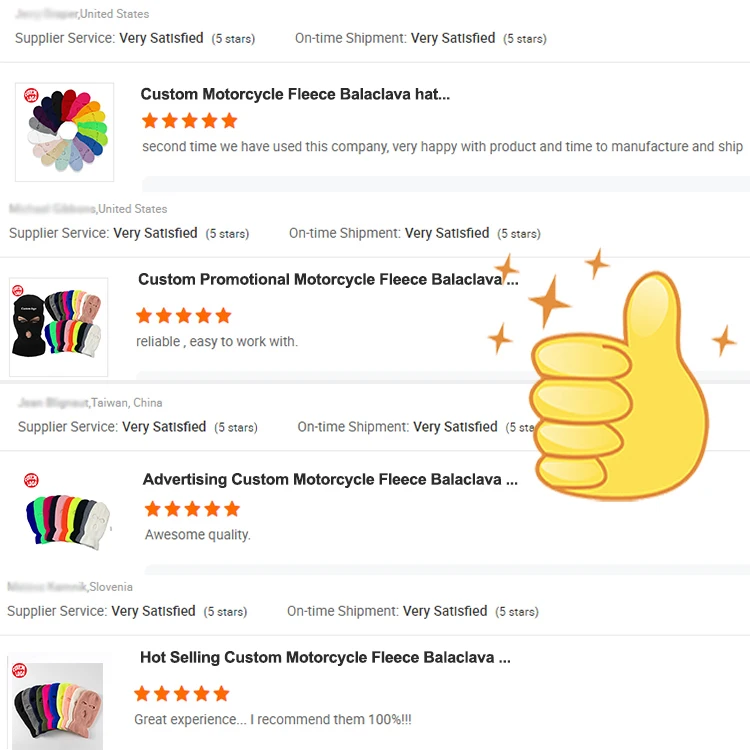Viewport: 750px width, 750px height.
Task: Open 'Hot Selling Custom Motorcycle Fleece Balaclava' link
Action: [x=325, y=658]
